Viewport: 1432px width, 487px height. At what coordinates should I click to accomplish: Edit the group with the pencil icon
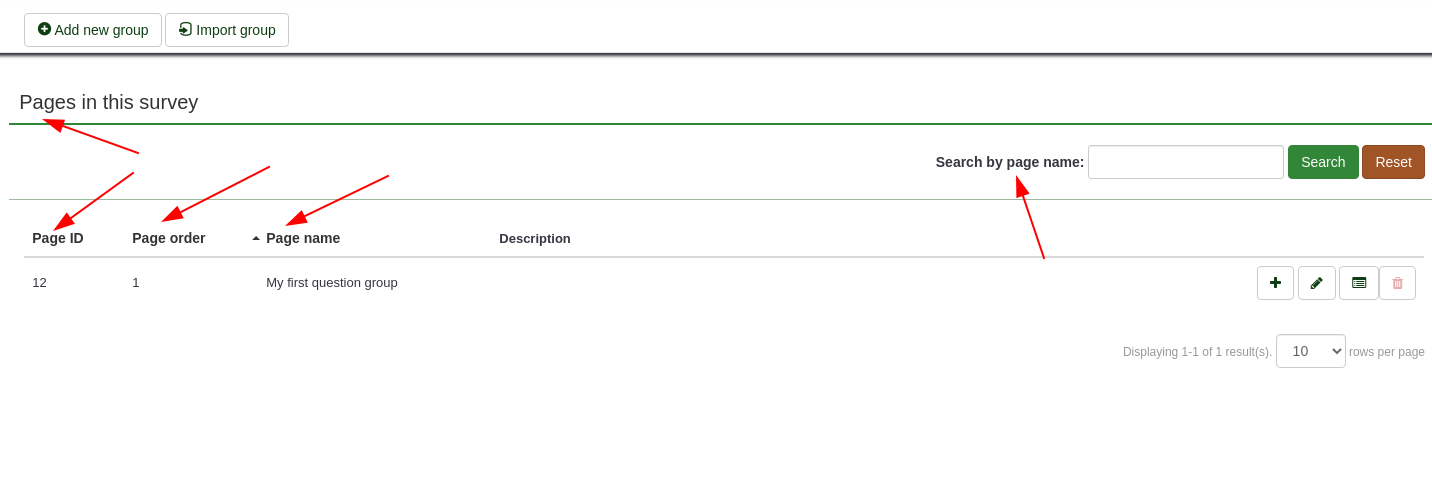click(1316, 283)
